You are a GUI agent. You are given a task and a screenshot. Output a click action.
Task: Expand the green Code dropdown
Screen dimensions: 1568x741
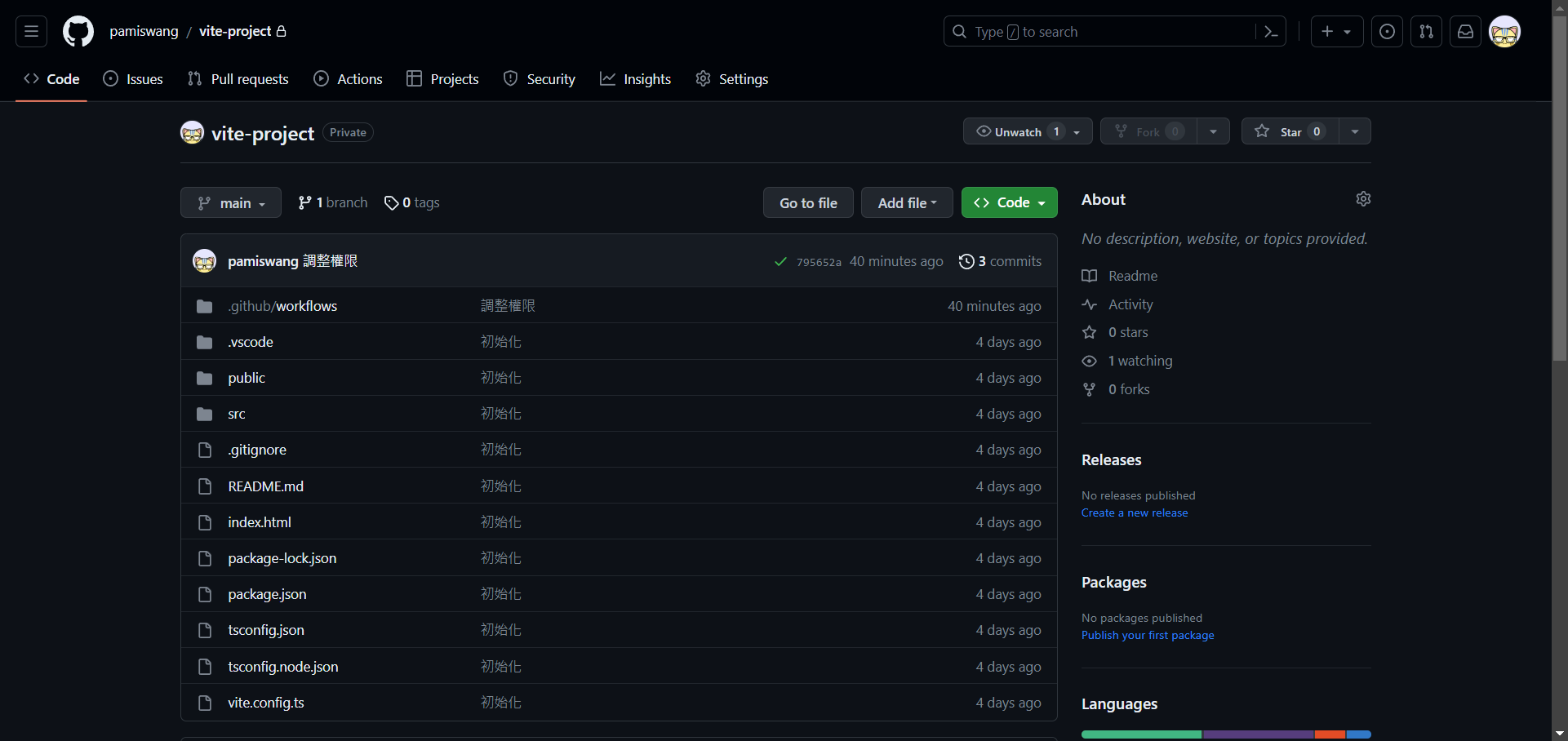click(x=1009, y=202)
